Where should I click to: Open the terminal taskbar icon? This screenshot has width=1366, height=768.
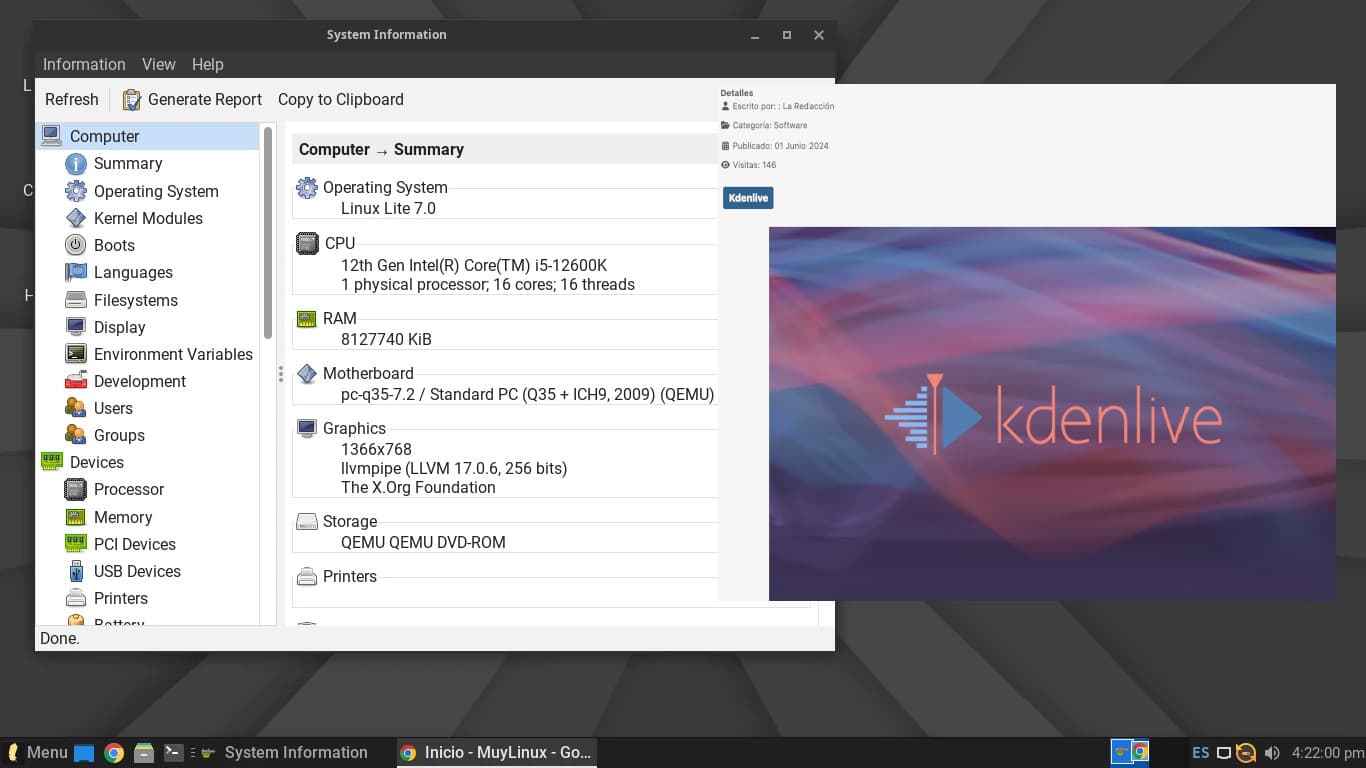tap(173, 752)
